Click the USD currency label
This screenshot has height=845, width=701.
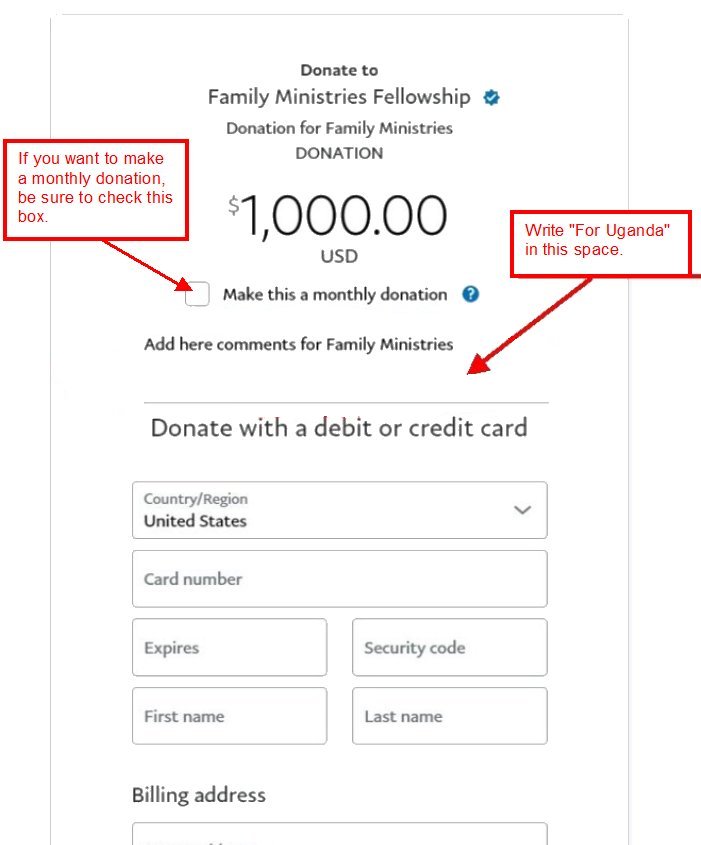coord(339,257)
